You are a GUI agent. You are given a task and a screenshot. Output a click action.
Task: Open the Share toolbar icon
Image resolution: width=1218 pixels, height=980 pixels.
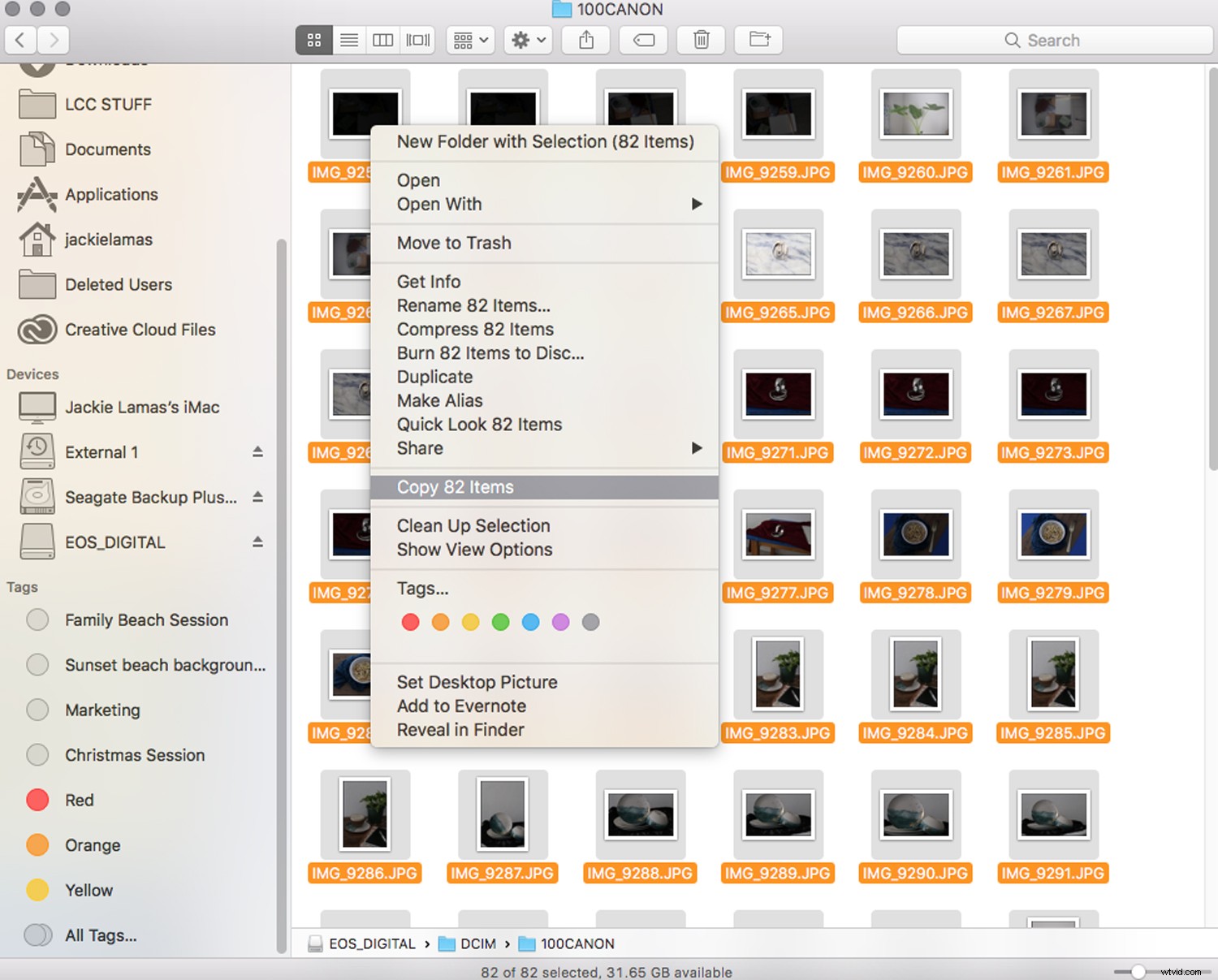coord(585,39)
